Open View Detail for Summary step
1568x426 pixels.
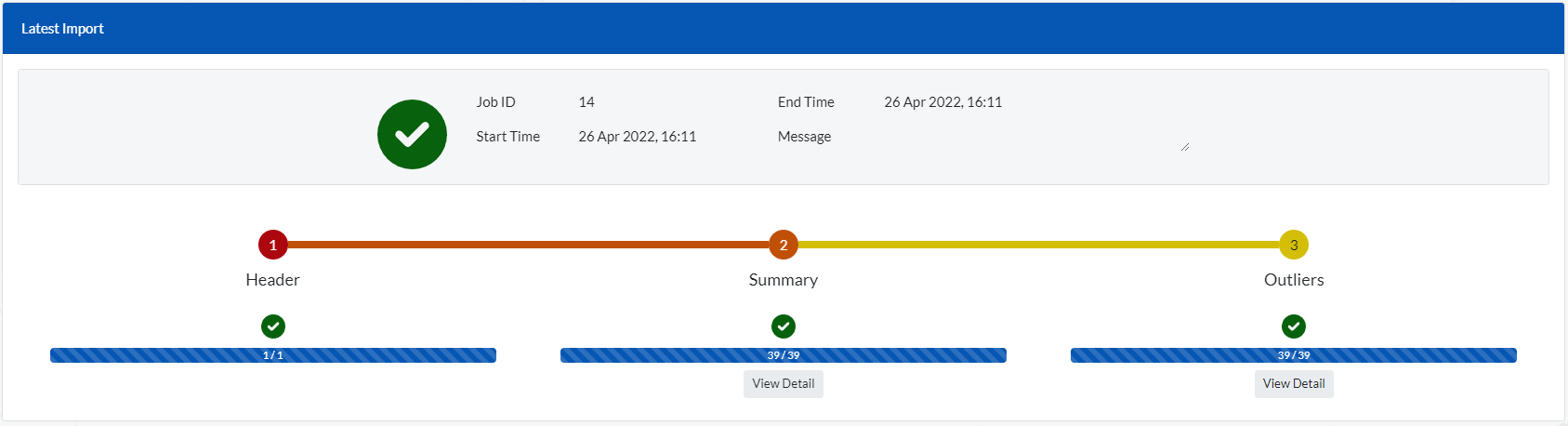[784, 384]
